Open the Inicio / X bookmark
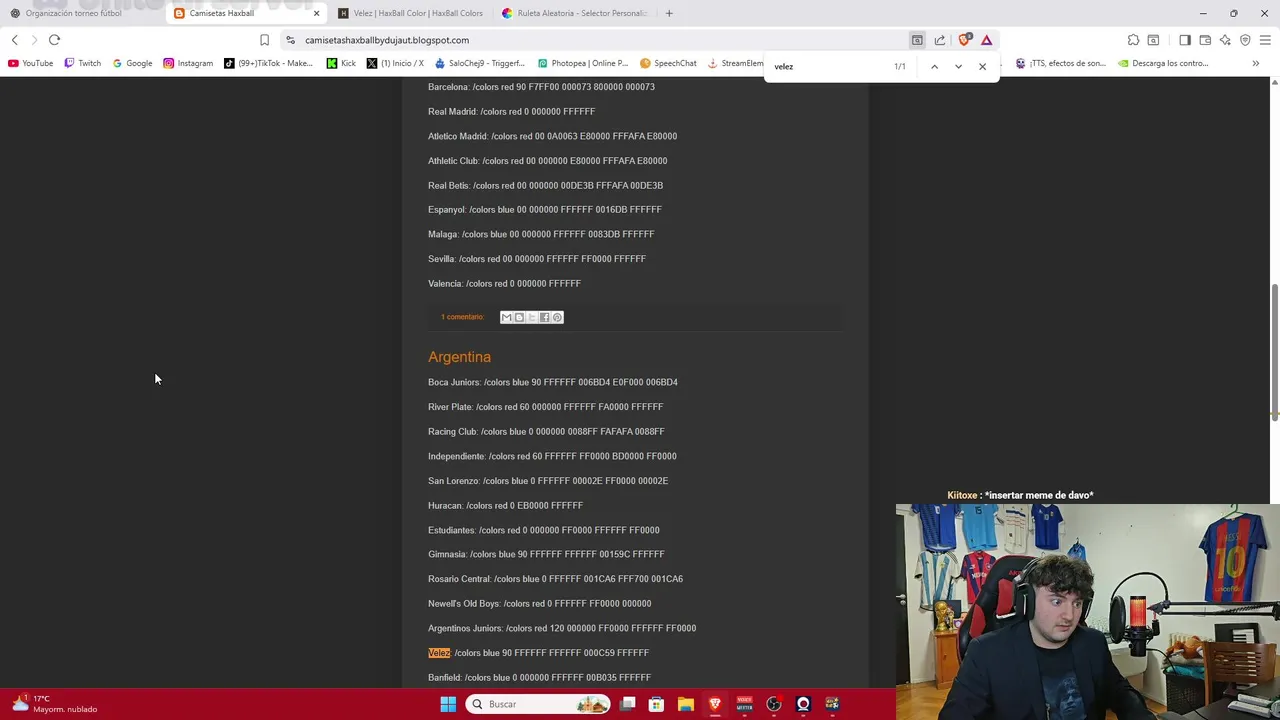Screen dimensions: 1280x720 pos(395,63)
